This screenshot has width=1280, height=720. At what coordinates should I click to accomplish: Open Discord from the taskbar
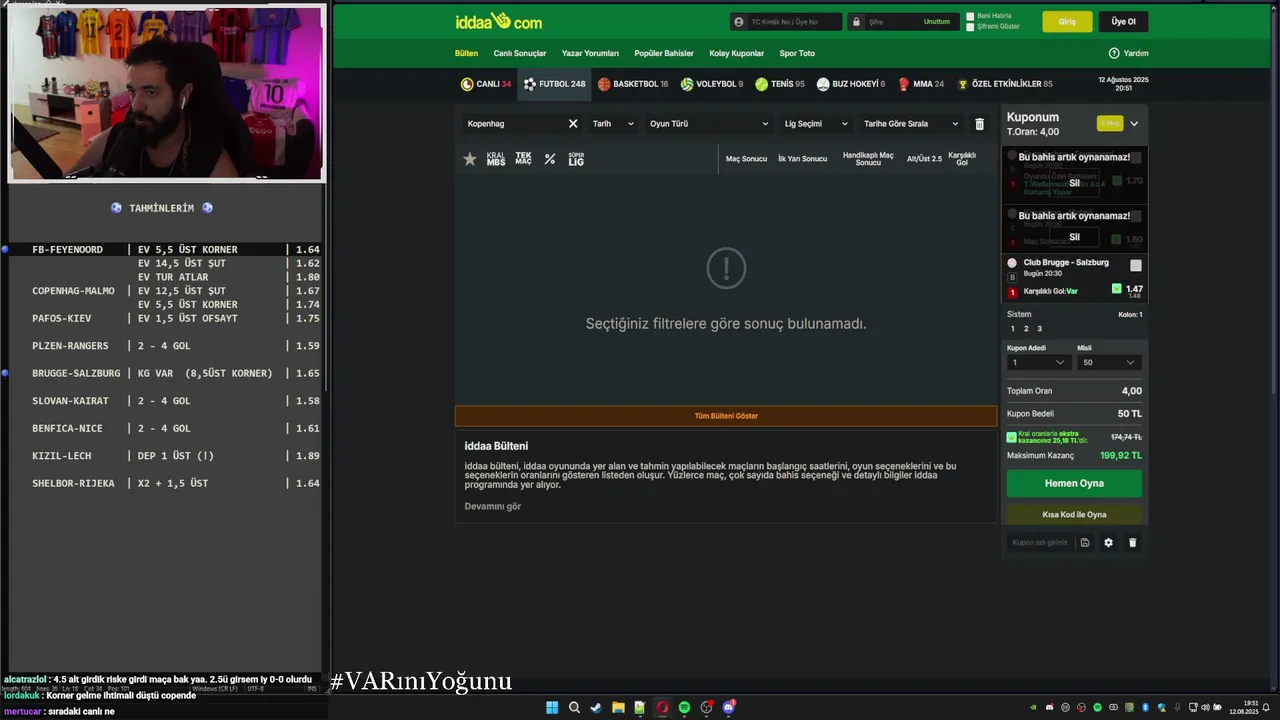(729, 707)
